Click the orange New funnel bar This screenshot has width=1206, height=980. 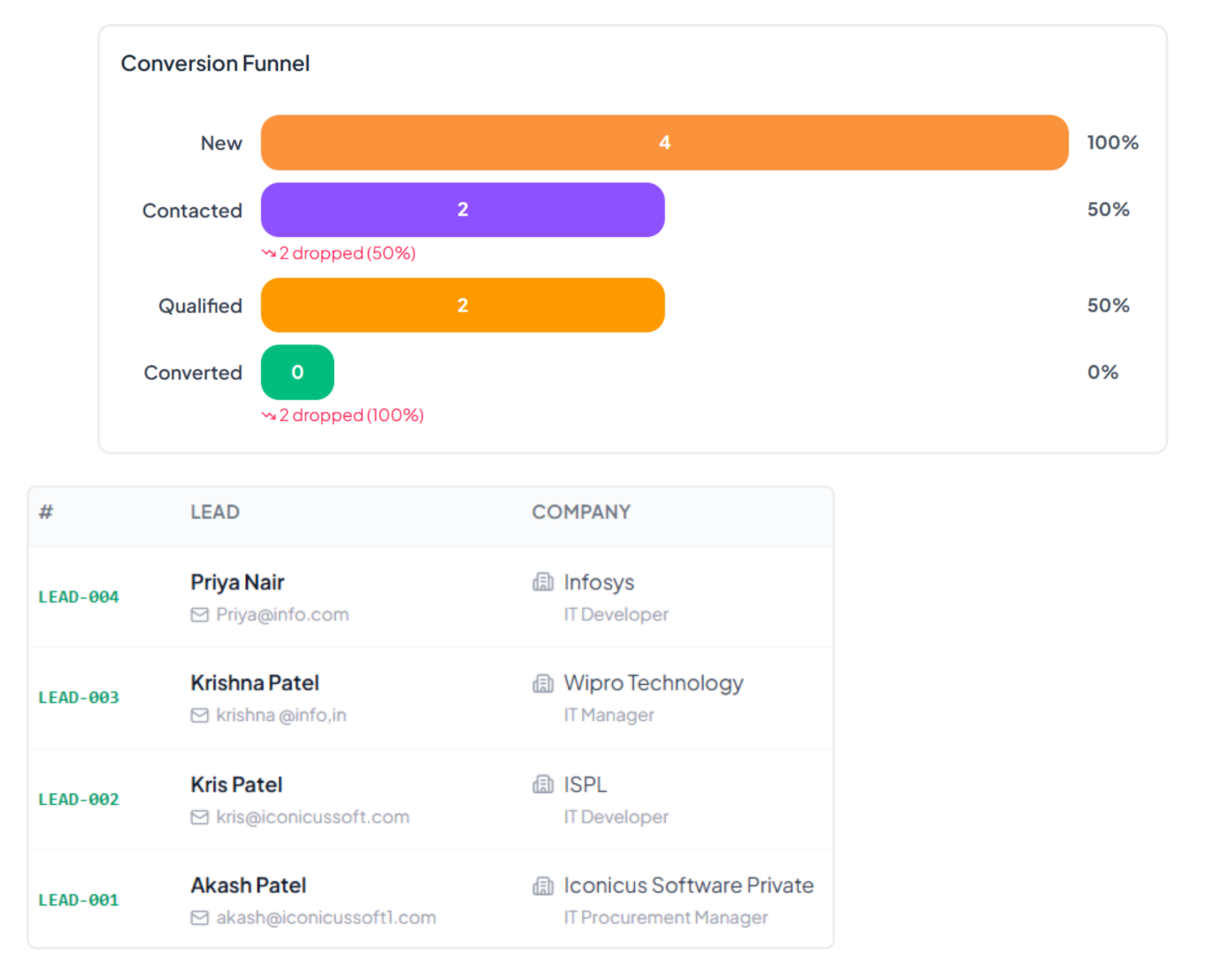pos(664,142)
